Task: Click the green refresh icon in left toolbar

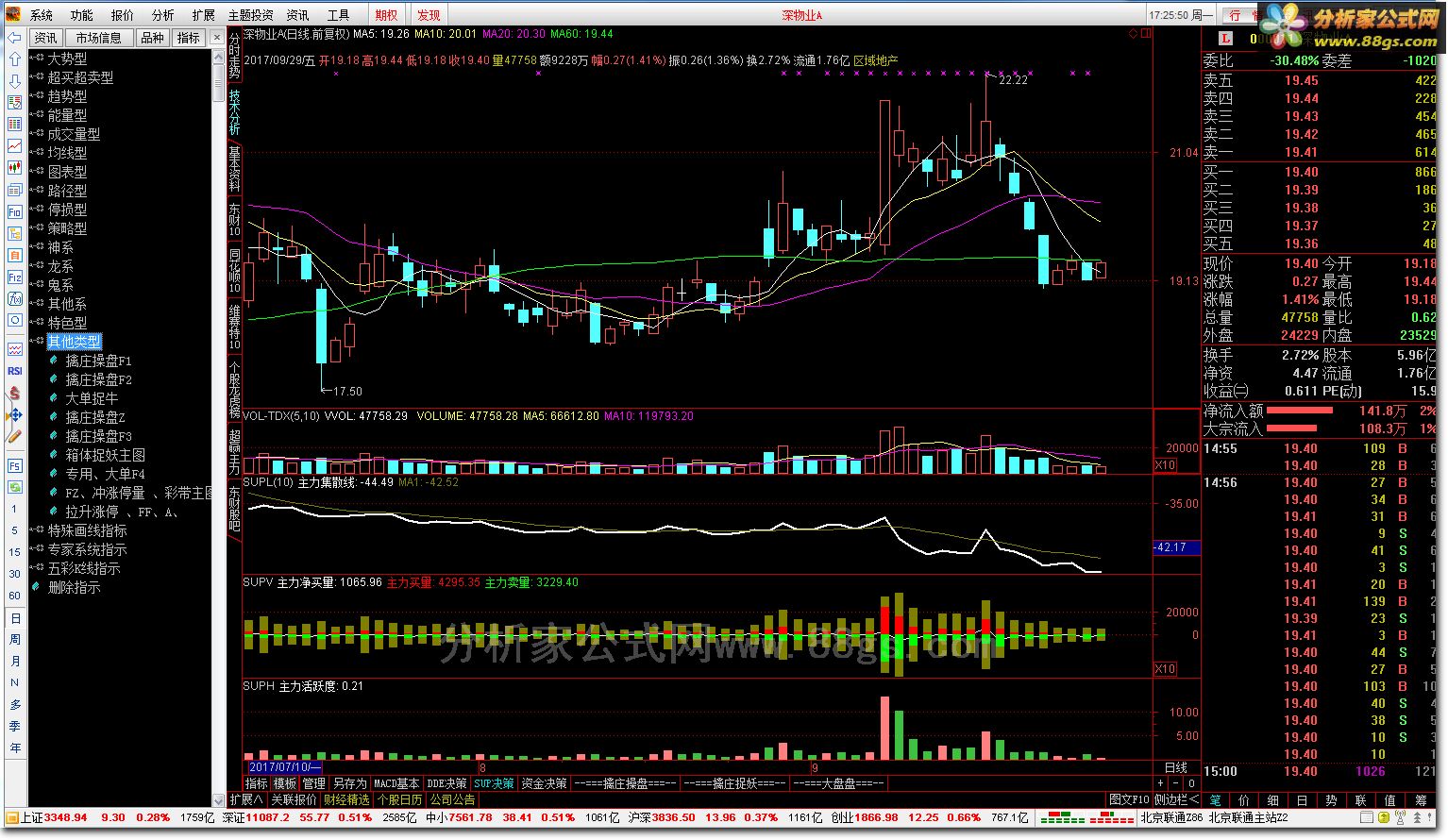Action: (14, 487)
